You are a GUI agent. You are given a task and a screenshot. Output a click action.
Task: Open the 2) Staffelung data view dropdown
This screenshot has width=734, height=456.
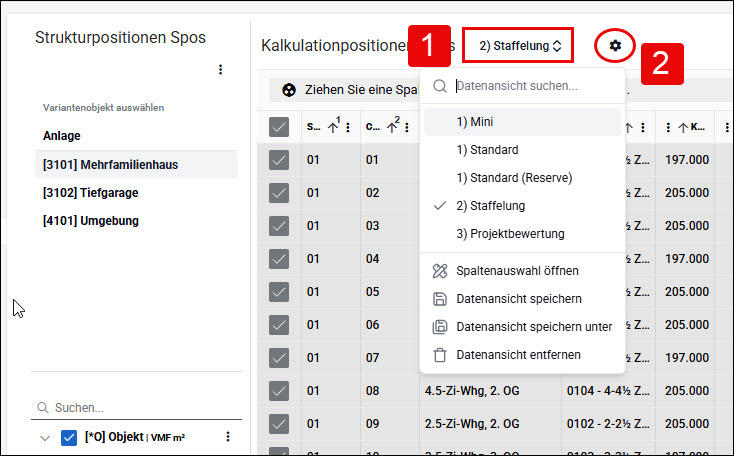(518, 45)
